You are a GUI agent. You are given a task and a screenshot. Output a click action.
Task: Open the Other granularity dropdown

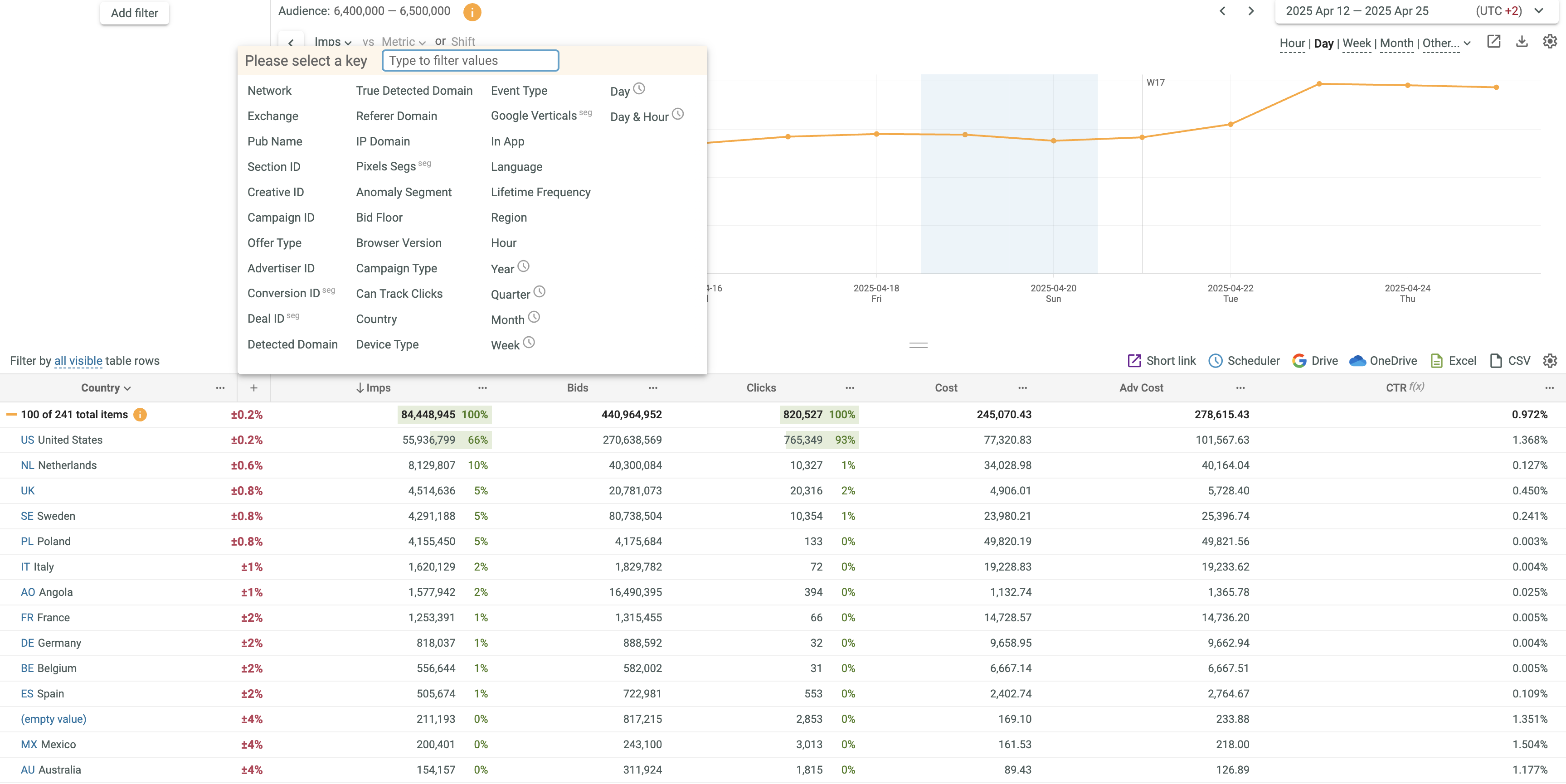click(x=1446, y=43)
